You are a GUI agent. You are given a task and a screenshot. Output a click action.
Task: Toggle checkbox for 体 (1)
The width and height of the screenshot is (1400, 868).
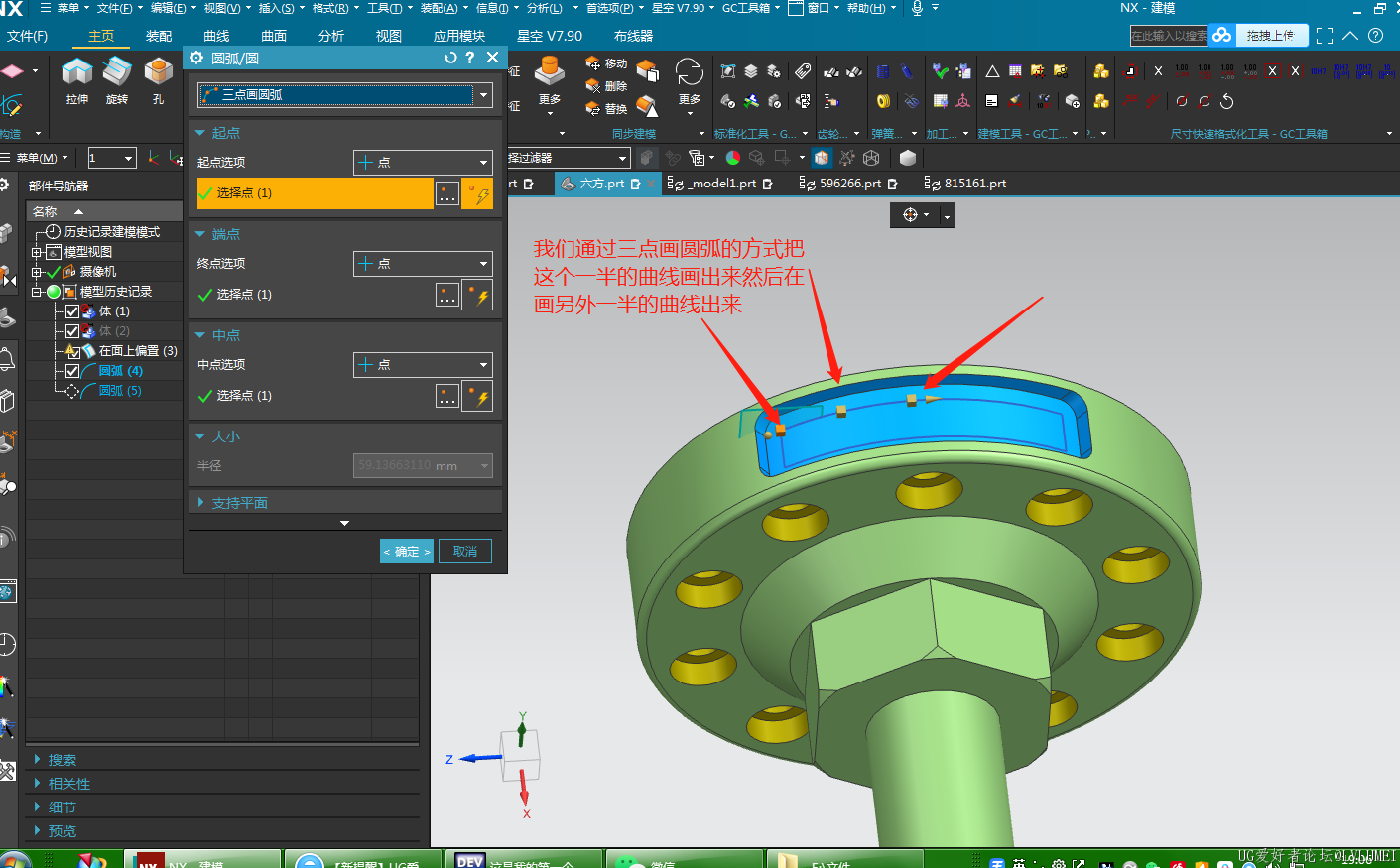[x=72, y=311]
